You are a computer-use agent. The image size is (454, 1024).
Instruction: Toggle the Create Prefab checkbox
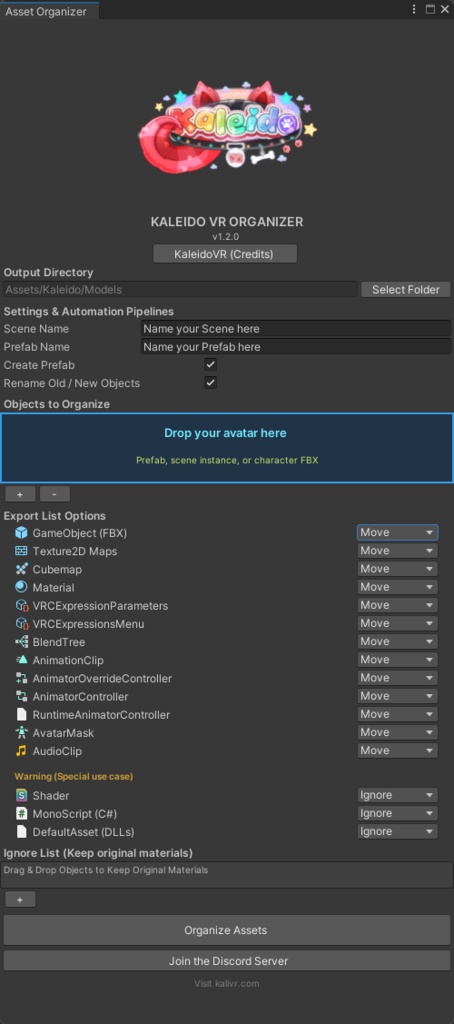click(210, 364)
